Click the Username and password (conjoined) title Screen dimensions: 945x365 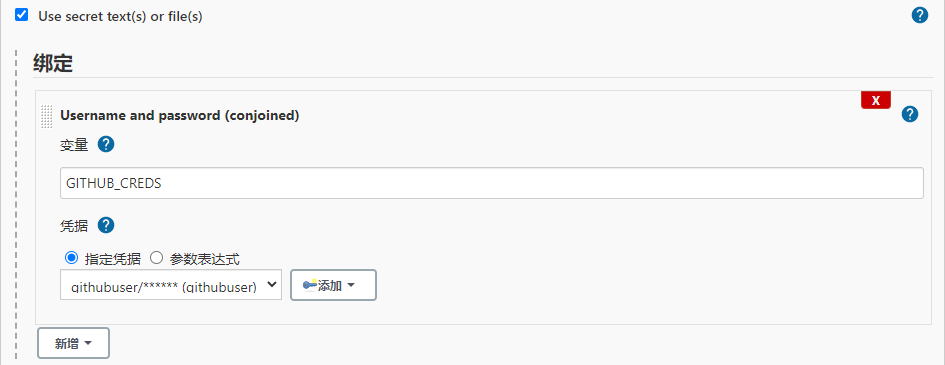pyautogui.click(x=180, y=115)
